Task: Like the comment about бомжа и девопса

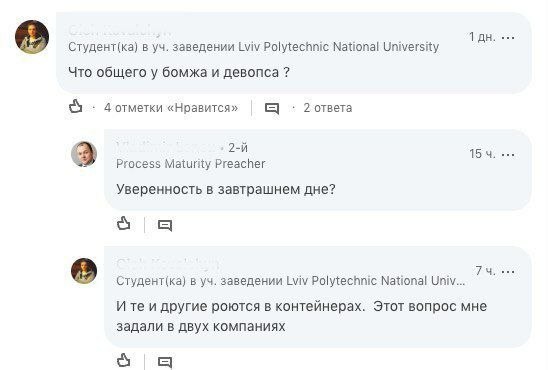Action: coord(75,106)
